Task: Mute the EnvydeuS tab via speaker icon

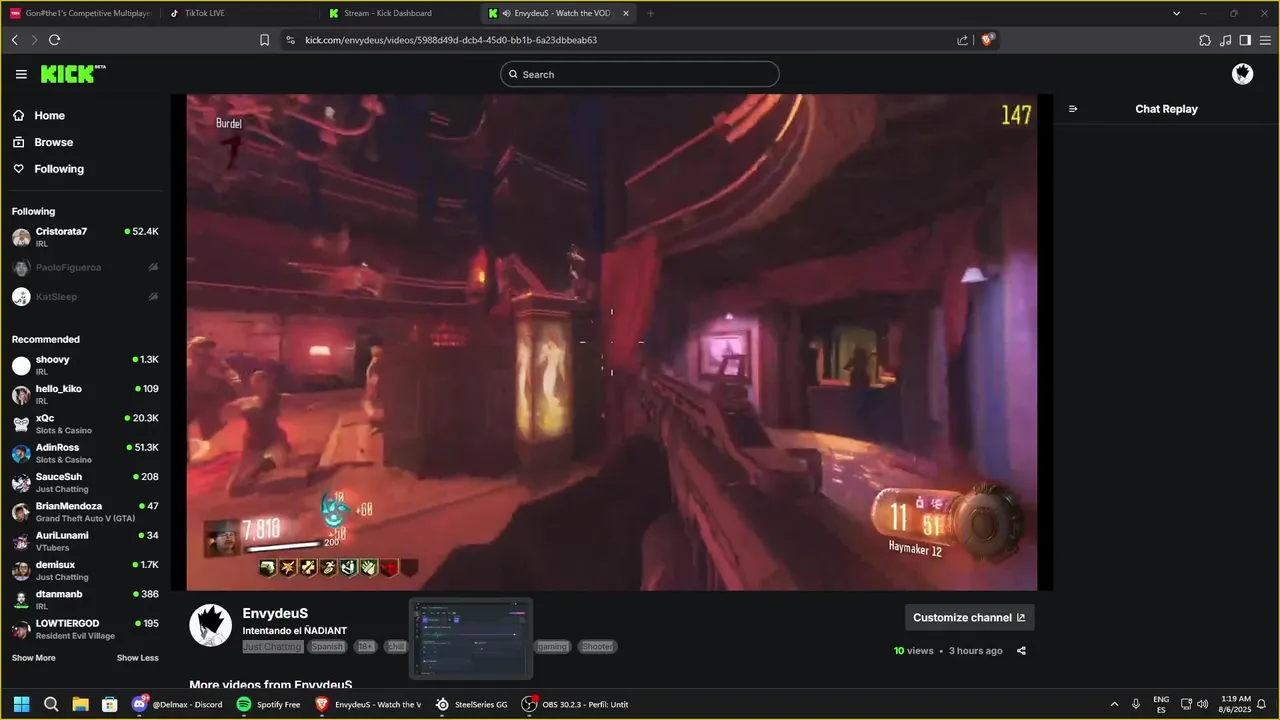Action: tap(507, 13)
